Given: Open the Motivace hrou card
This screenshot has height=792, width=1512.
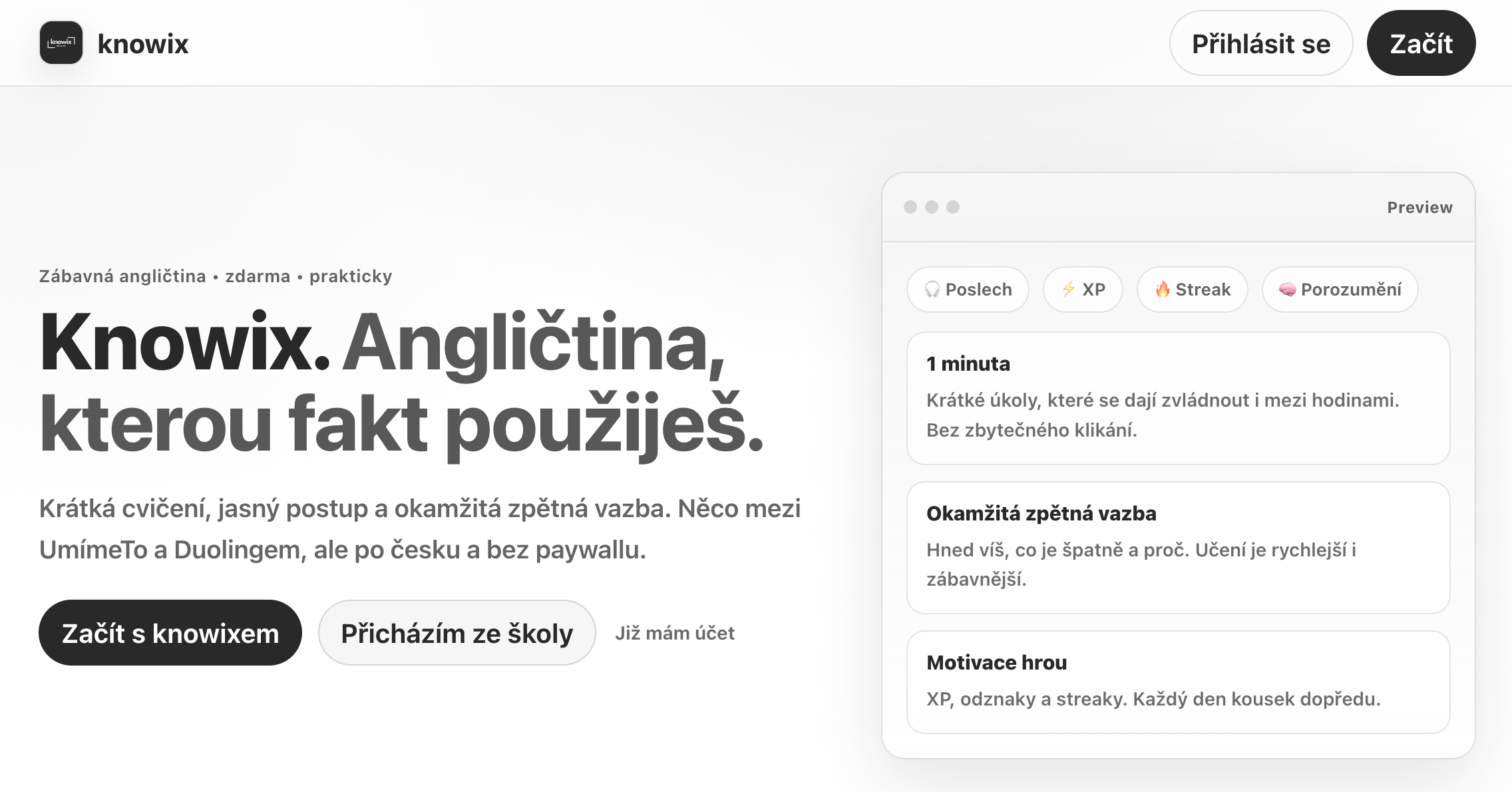Looking at the screenshot, I should [x=1178, y=682].
